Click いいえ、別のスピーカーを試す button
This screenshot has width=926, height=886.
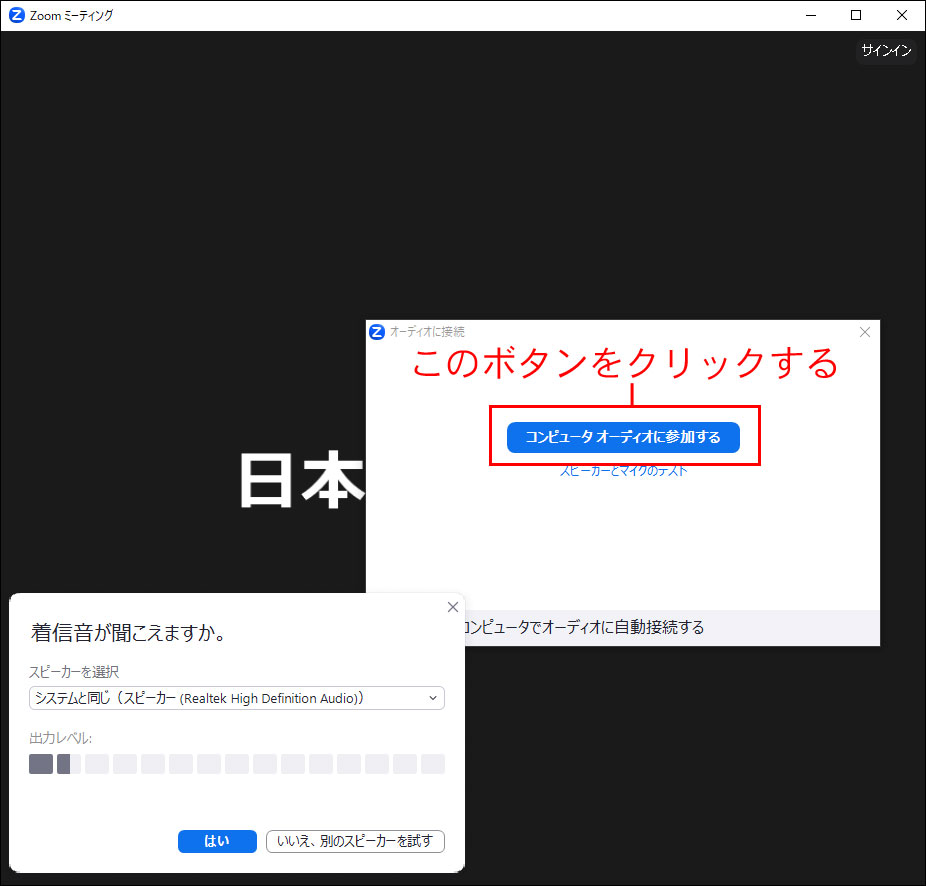coord(355,841)
